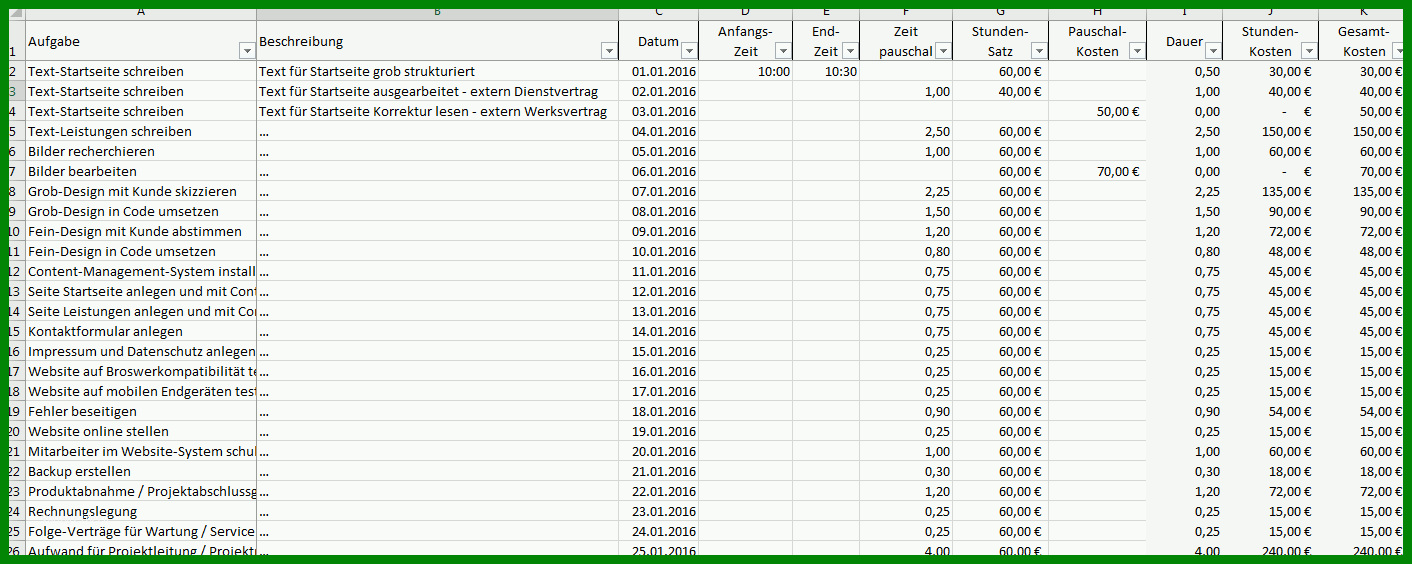This screenshot has height=564, width=1412.
Task: Select Zeit pauschal cell 2,25
Action: click(x=906, y=191)
